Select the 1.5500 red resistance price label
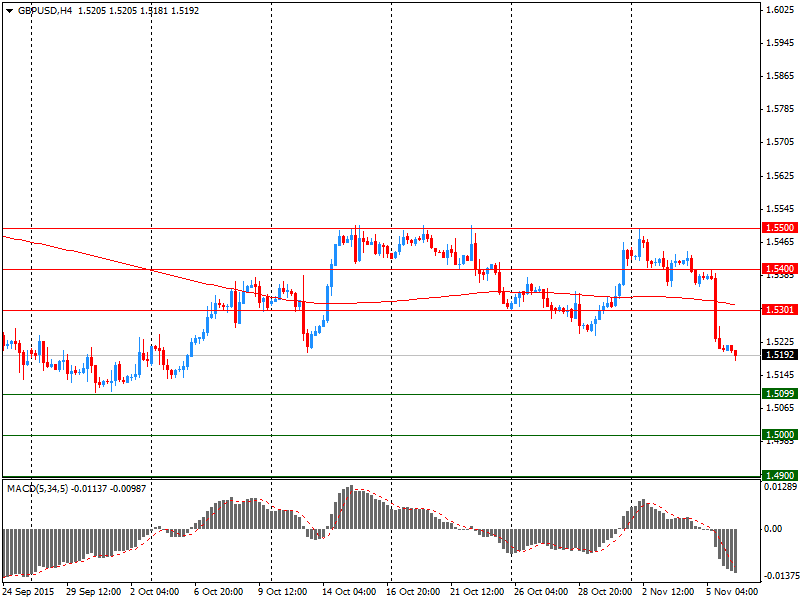800x600 pixels. (x=780, y=228)
